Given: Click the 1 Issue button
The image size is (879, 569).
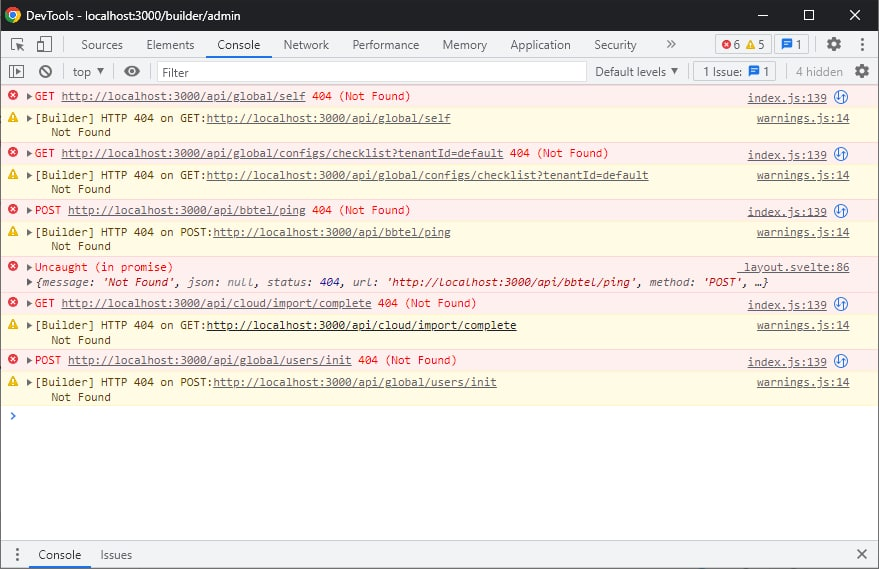Looking at the screenshot, I should point(734,72).
